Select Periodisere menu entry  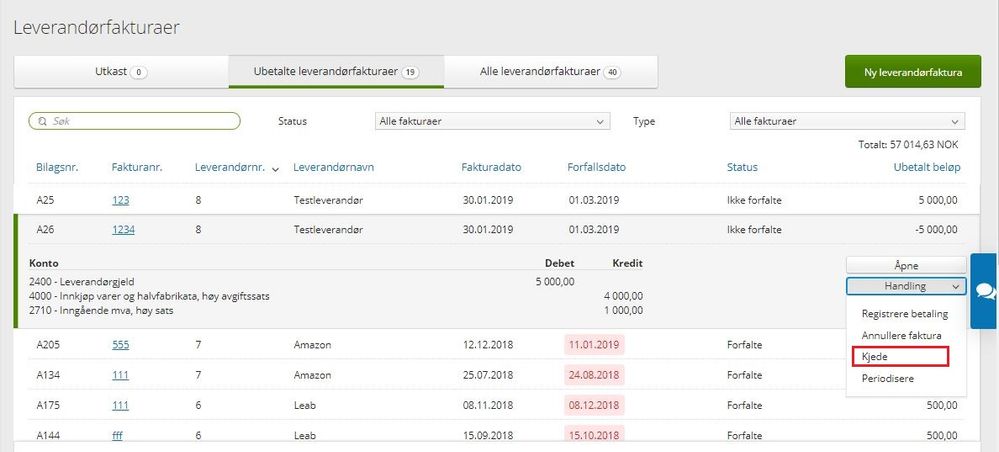pos(887,378)
